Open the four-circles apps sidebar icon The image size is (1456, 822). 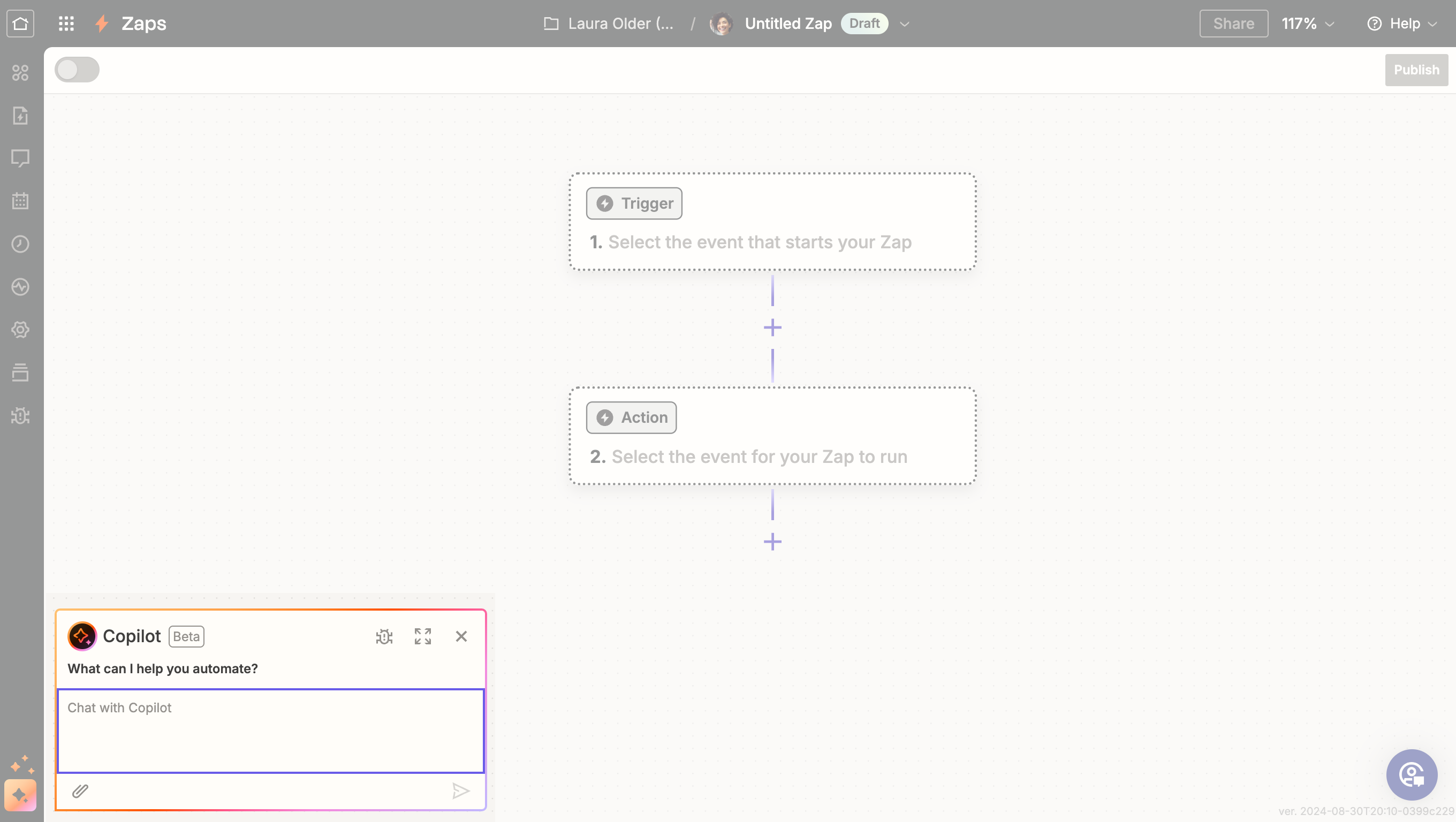point(20,72)
